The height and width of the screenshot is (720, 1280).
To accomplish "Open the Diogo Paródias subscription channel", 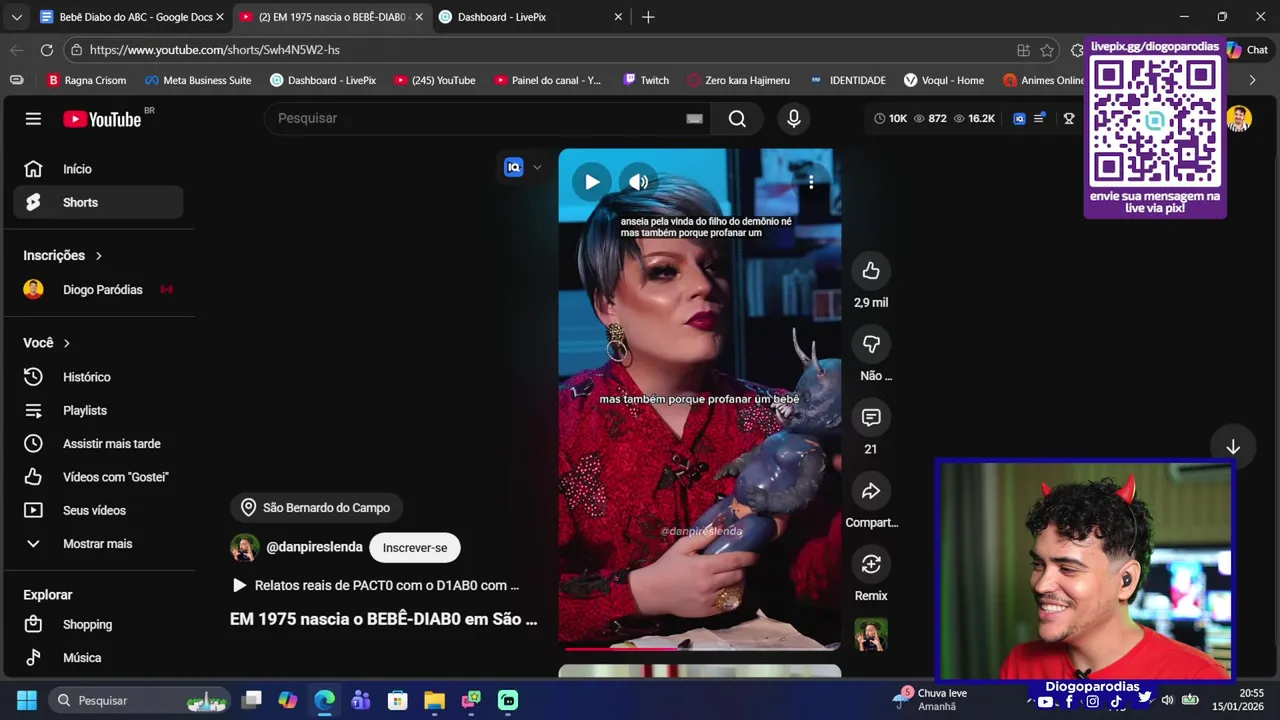I will click(x=98, y=290).
